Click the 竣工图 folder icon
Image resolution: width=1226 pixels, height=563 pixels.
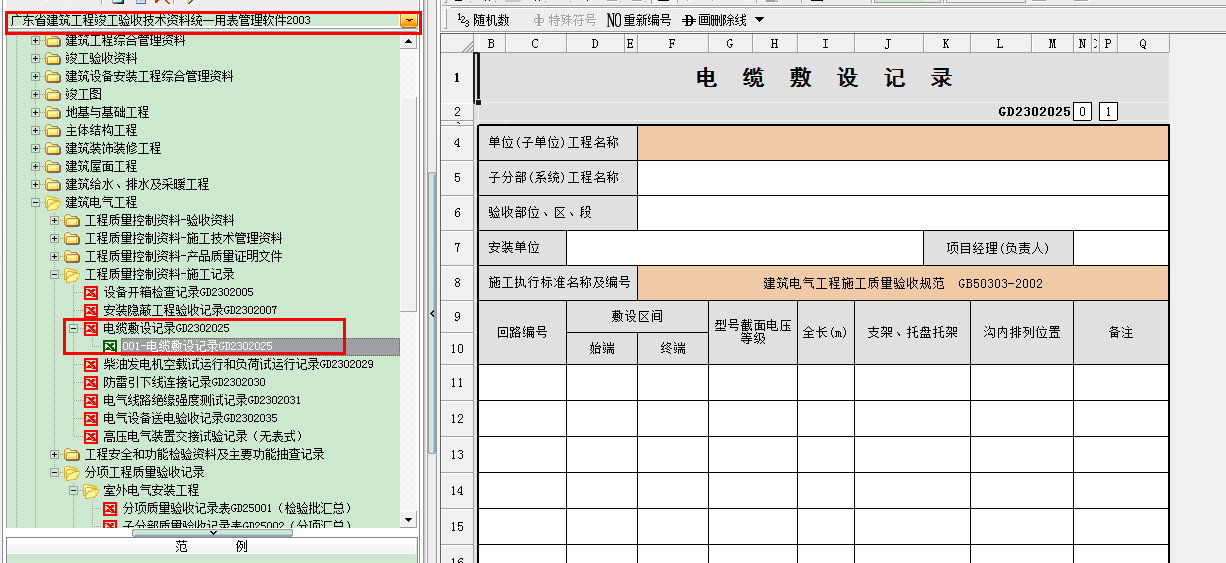53,94
